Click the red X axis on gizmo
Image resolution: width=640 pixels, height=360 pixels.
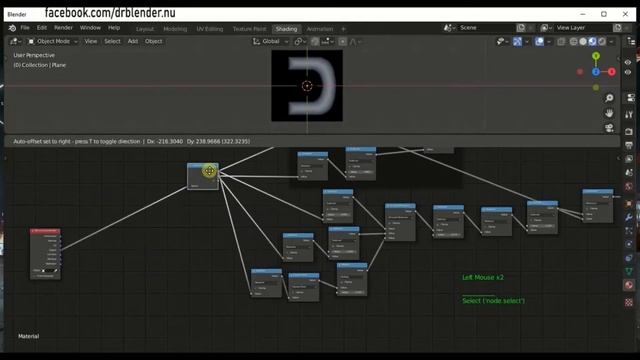pos(611,72)
